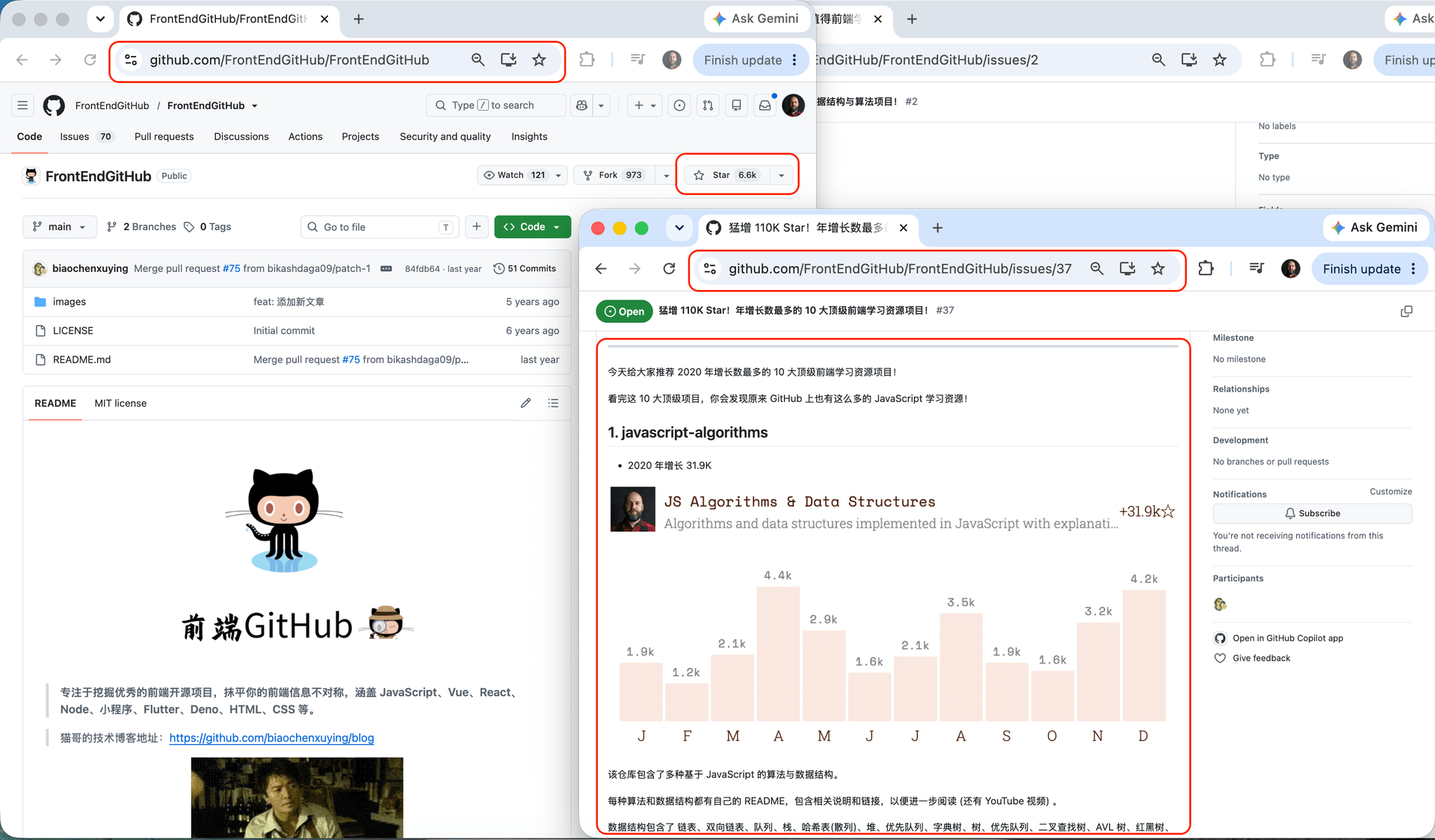Image resolution: width=1435 pixels, height=840 pixels.
Task: Focus the GitHub search field
Action: (496, 105)
